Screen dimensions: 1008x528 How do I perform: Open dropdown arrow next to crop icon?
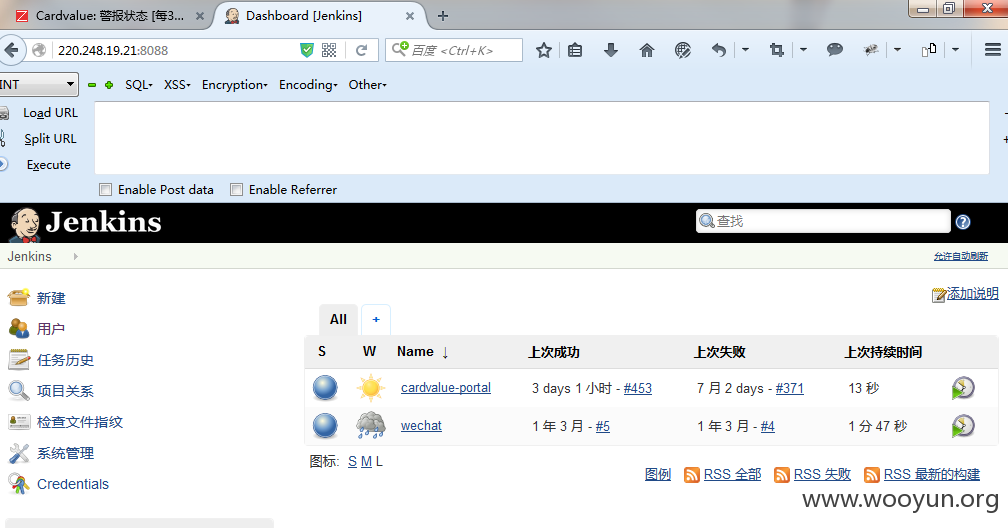point(804,50)
